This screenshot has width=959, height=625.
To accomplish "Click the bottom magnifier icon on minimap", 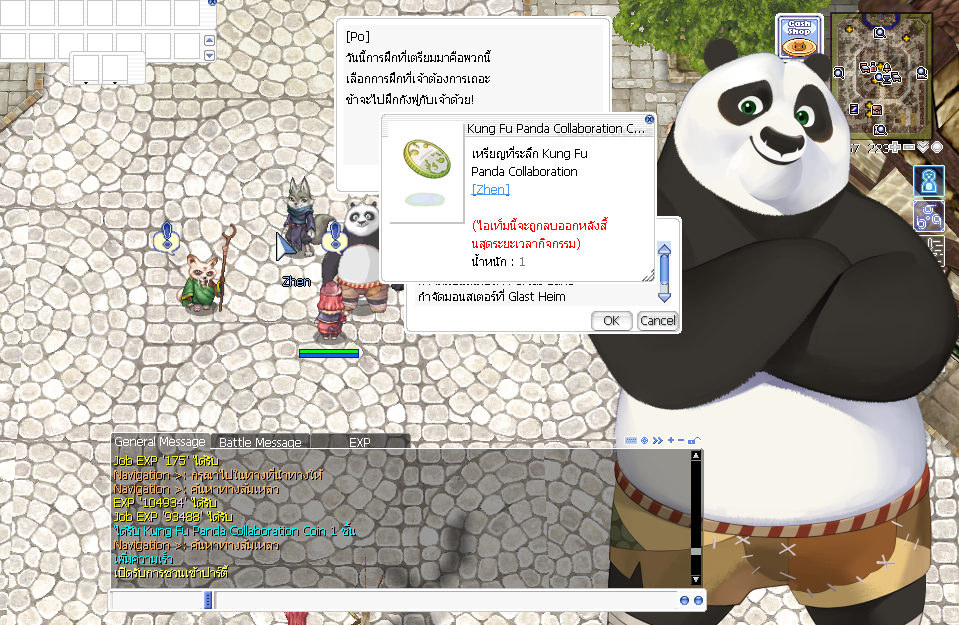I will pyautogui.click(x=880, y=129).
